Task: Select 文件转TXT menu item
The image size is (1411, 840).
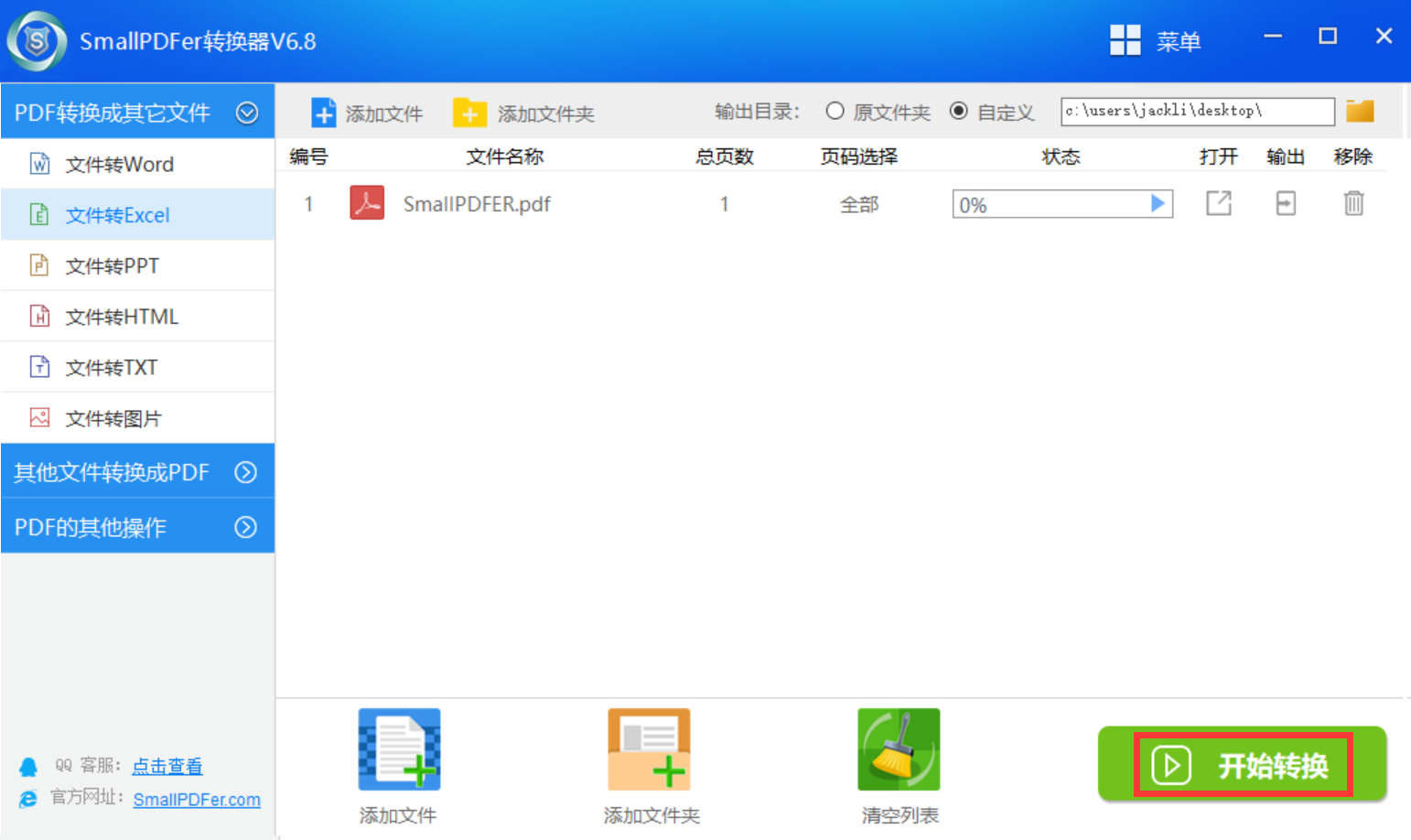Action: coord(137,367)
